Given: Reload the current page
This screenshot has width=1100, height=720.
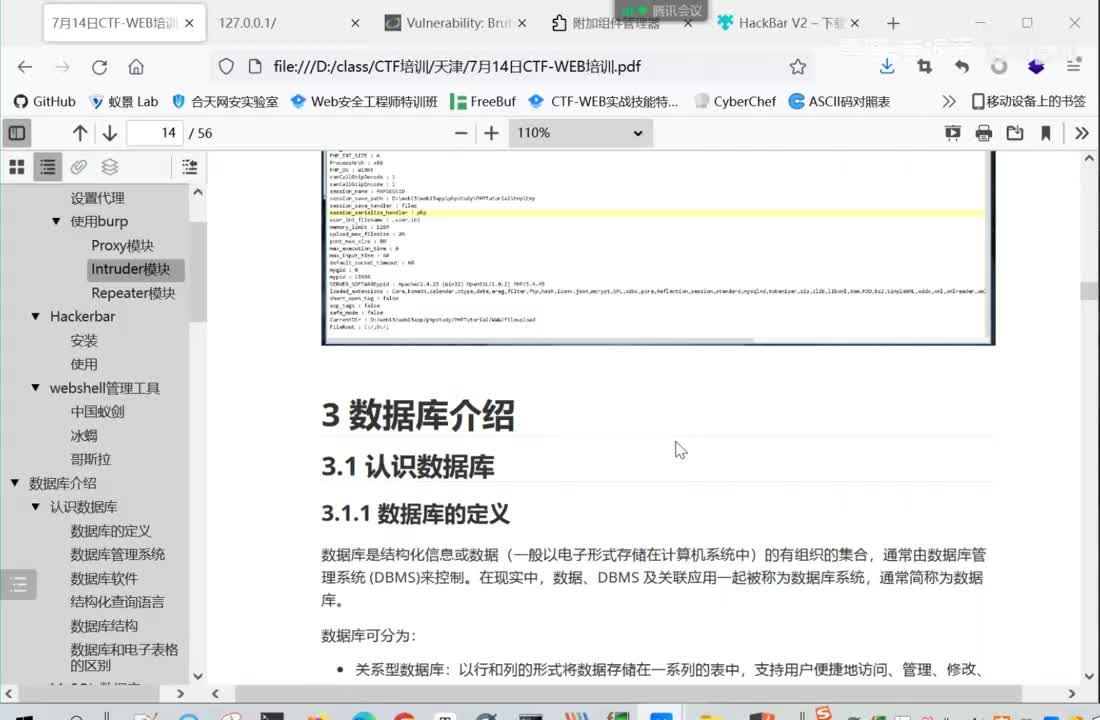Looking at the screenshot, I should (x=100, y=67).
